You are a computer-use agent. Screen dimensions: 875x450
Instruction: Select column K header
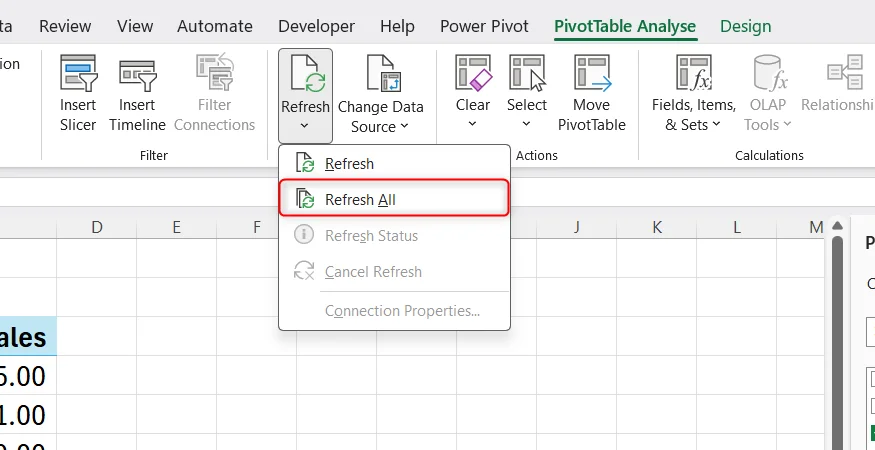tap(656, 227)
